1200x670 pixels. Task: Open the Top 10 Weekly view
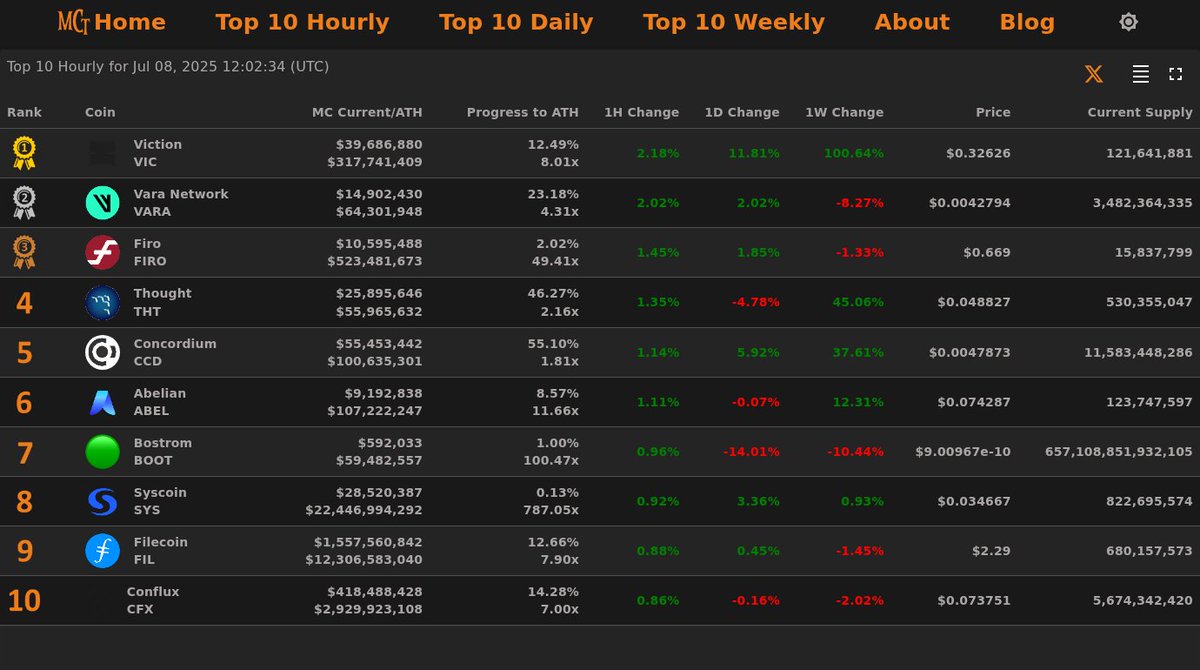tap(734, 21)
